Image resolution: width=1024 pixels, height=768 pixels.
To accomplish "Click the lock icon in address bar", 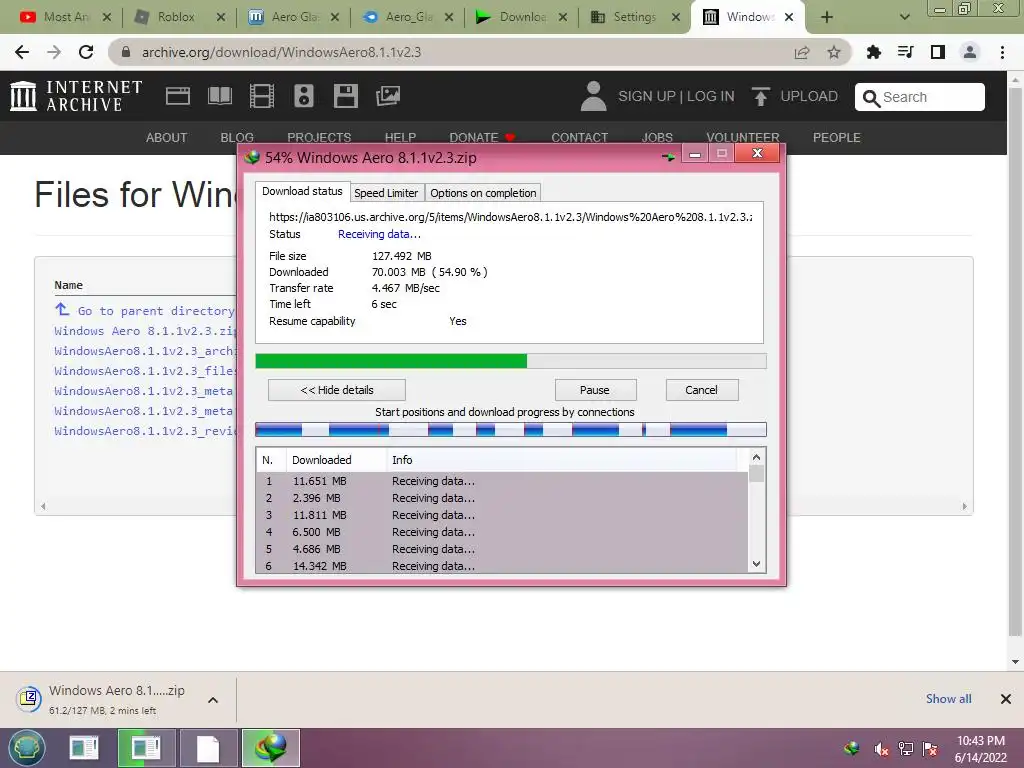I will (126, 52).
